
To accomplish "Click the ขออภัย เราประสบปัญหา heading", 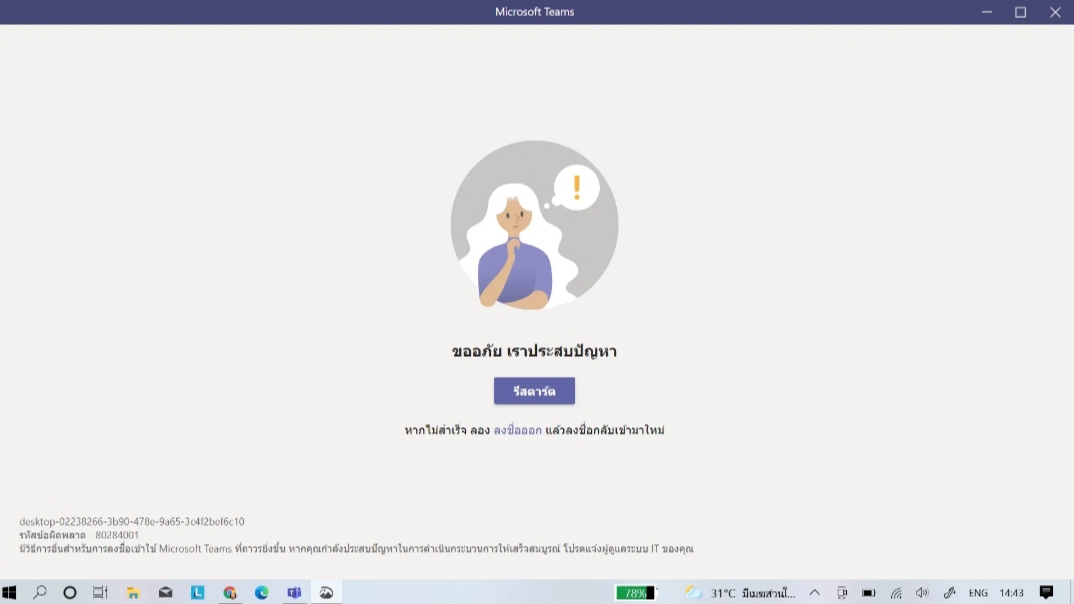I will 534,351.
